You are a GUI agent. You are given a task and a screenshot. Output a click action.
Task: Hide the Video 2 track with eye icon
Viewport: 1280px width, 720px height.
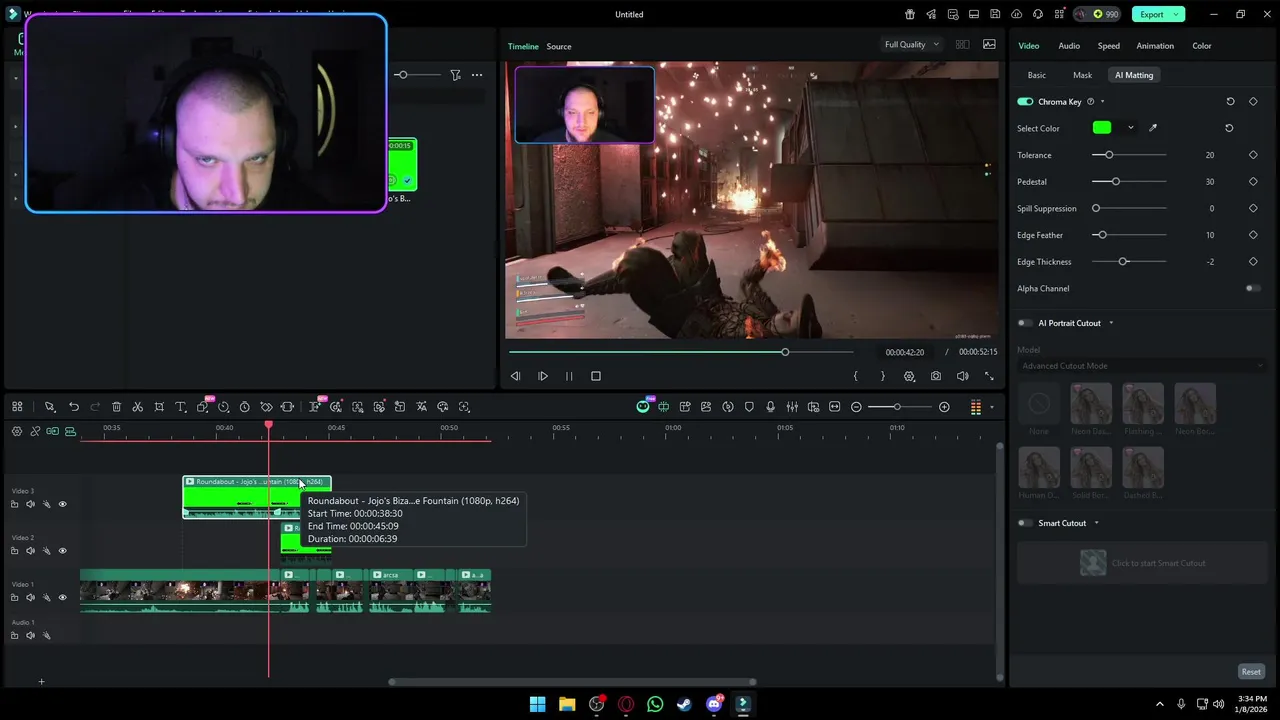pyautogui.click(x=62, y=551)
